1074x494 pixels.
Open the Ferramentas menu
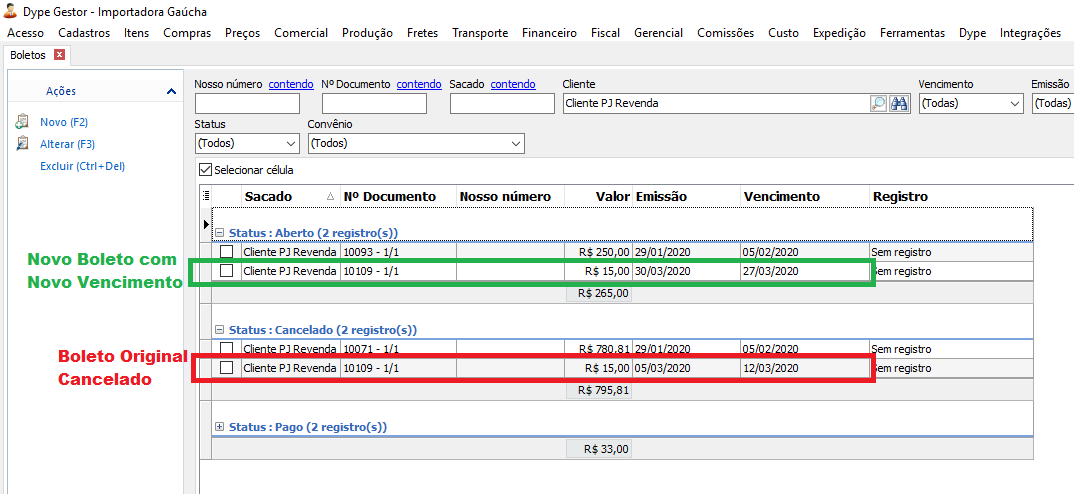(912, 33)
